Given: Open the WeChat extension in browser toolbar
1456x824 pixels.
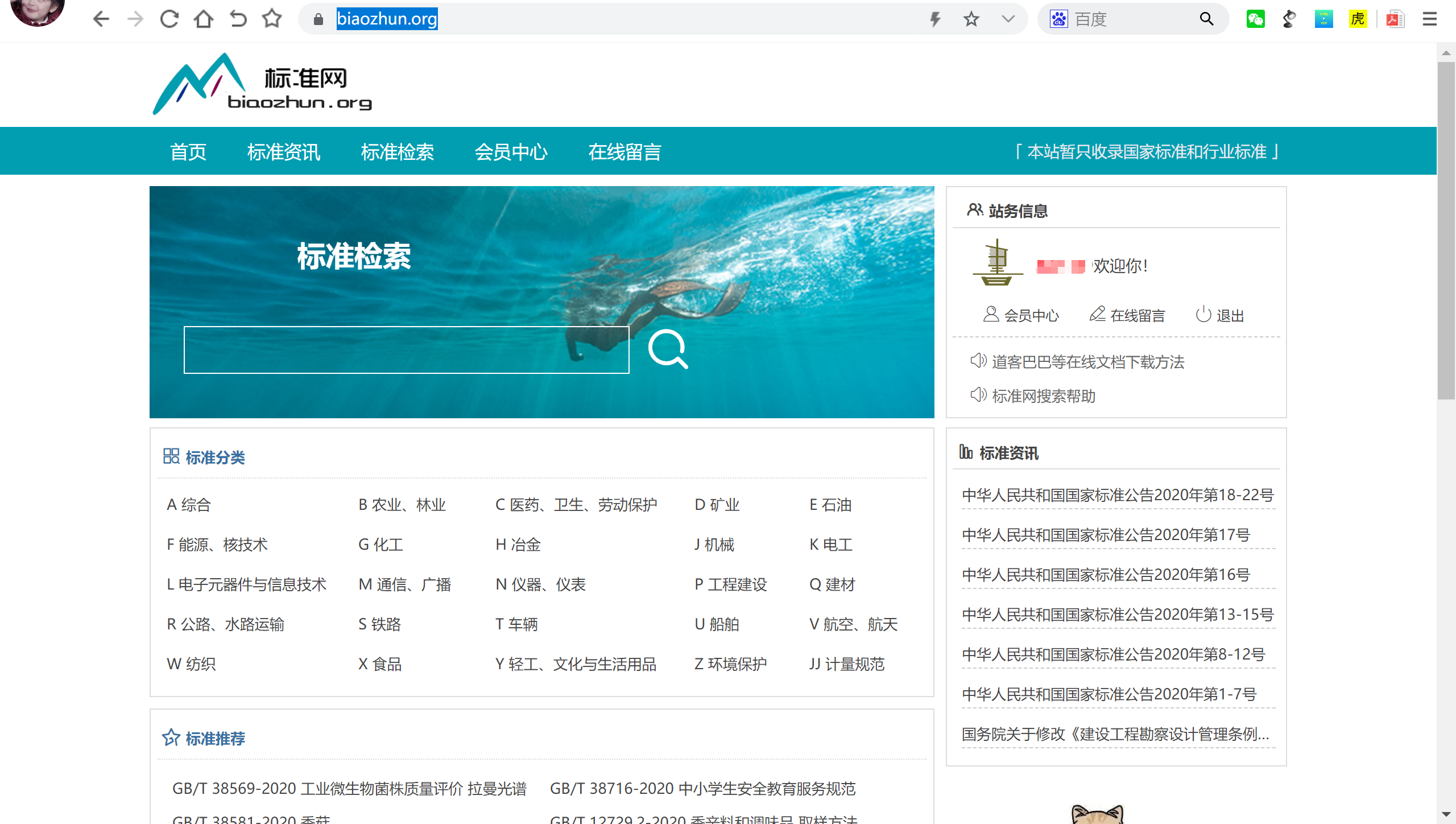Looking at the screenshot, I should [1256, 19].
